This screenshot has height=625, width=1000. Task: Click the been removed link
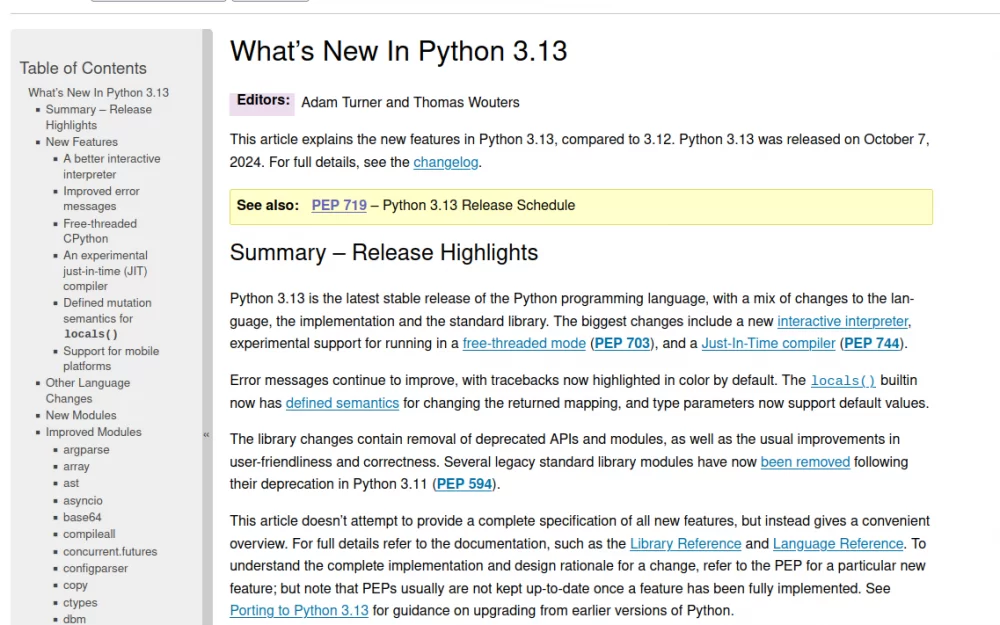(805, 462)
